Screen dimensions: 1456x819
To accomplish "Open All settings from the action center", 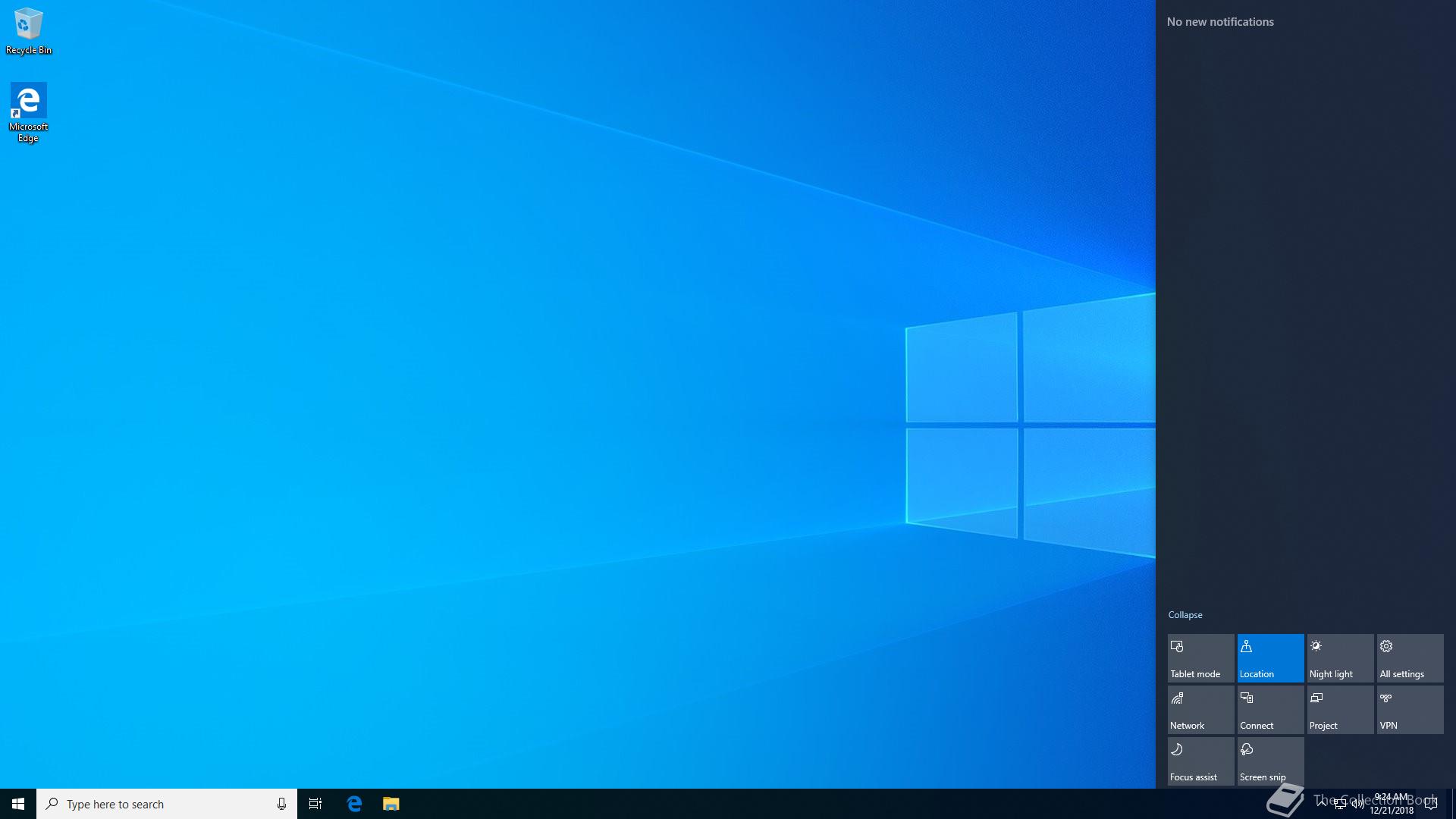I will pos(1410,658).
